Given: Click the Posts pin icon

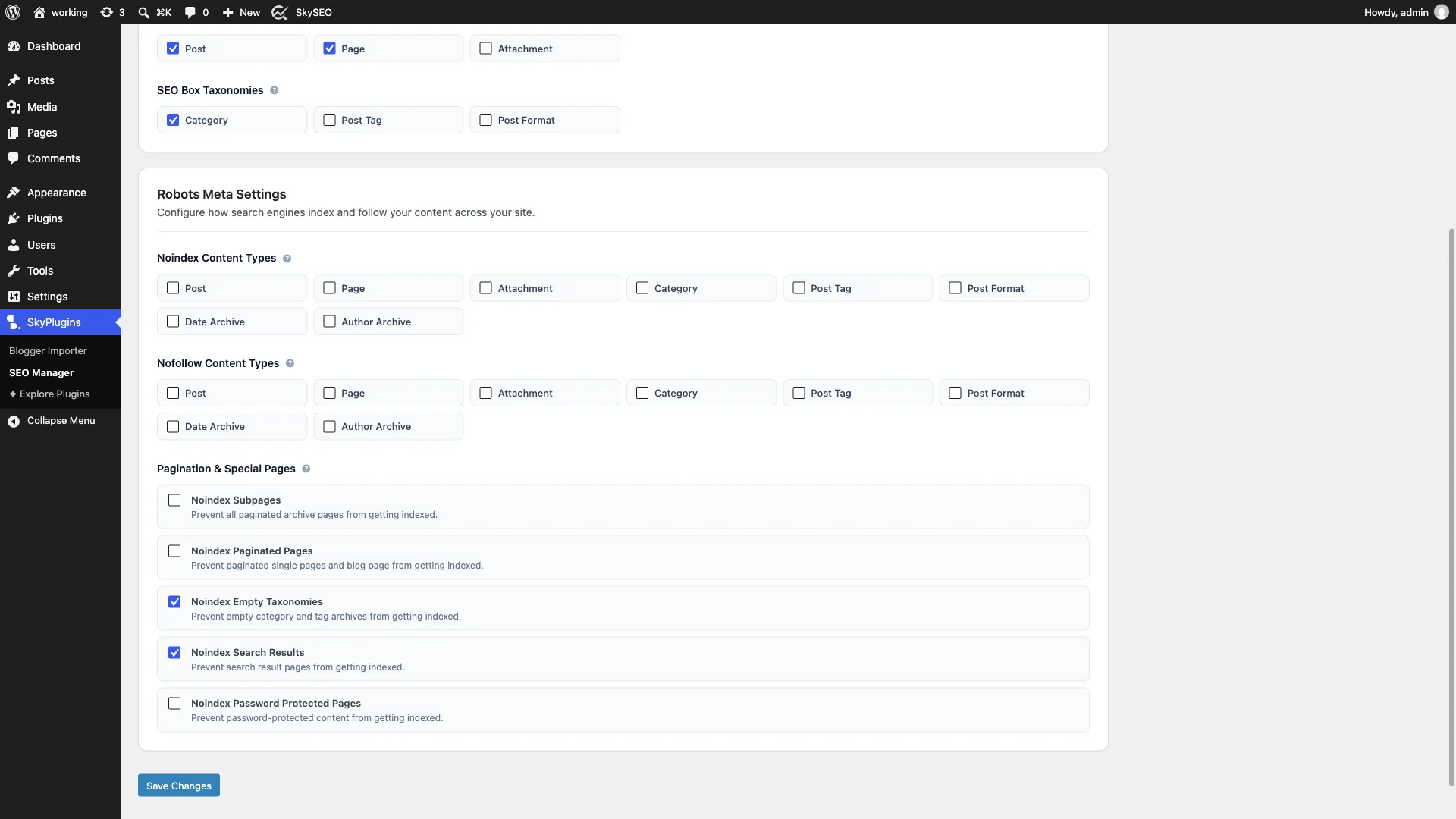Looking at the screenshot, I should click(14, 80).
